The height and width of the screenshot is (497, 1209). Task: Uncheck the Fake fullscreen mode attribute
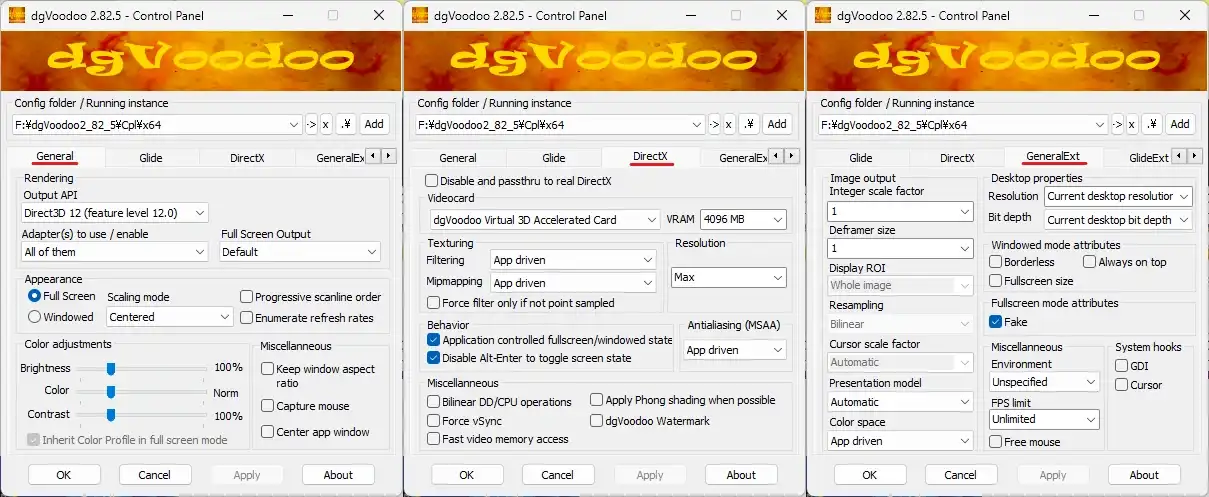point(996,322)
